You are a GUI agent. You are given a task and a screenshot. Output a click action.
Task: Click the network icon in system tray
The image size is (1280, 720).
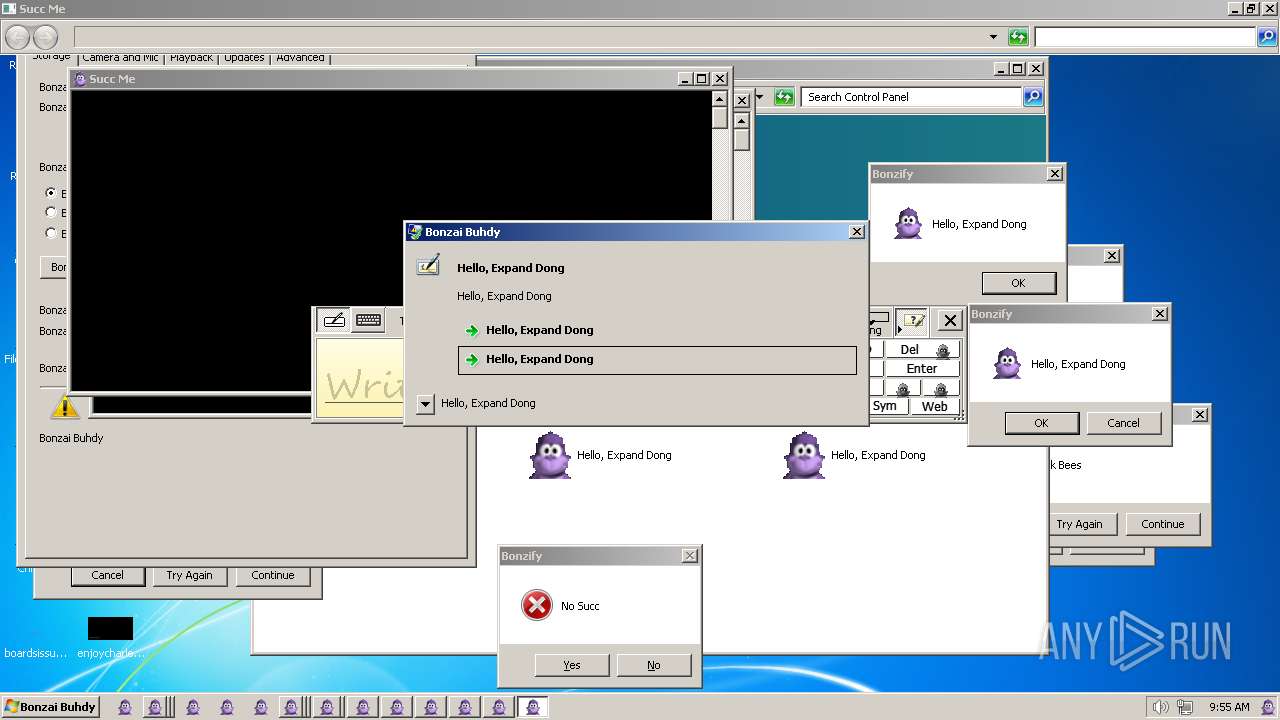coord(1185,707)
